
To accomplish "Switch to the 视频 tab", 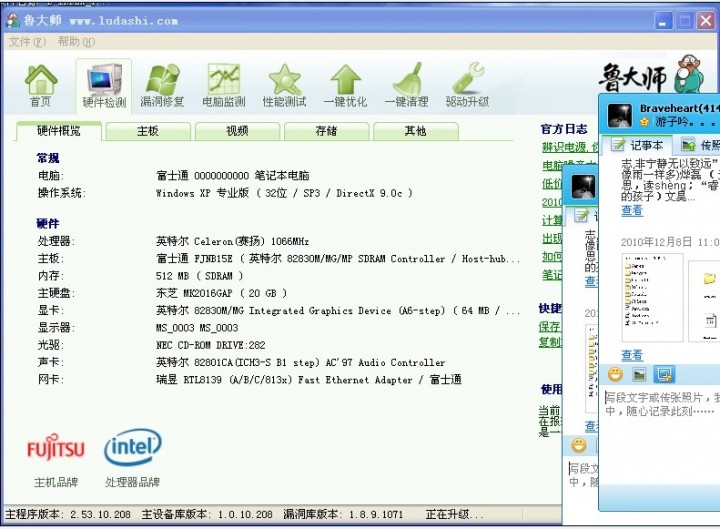I will tap(237, 131).
